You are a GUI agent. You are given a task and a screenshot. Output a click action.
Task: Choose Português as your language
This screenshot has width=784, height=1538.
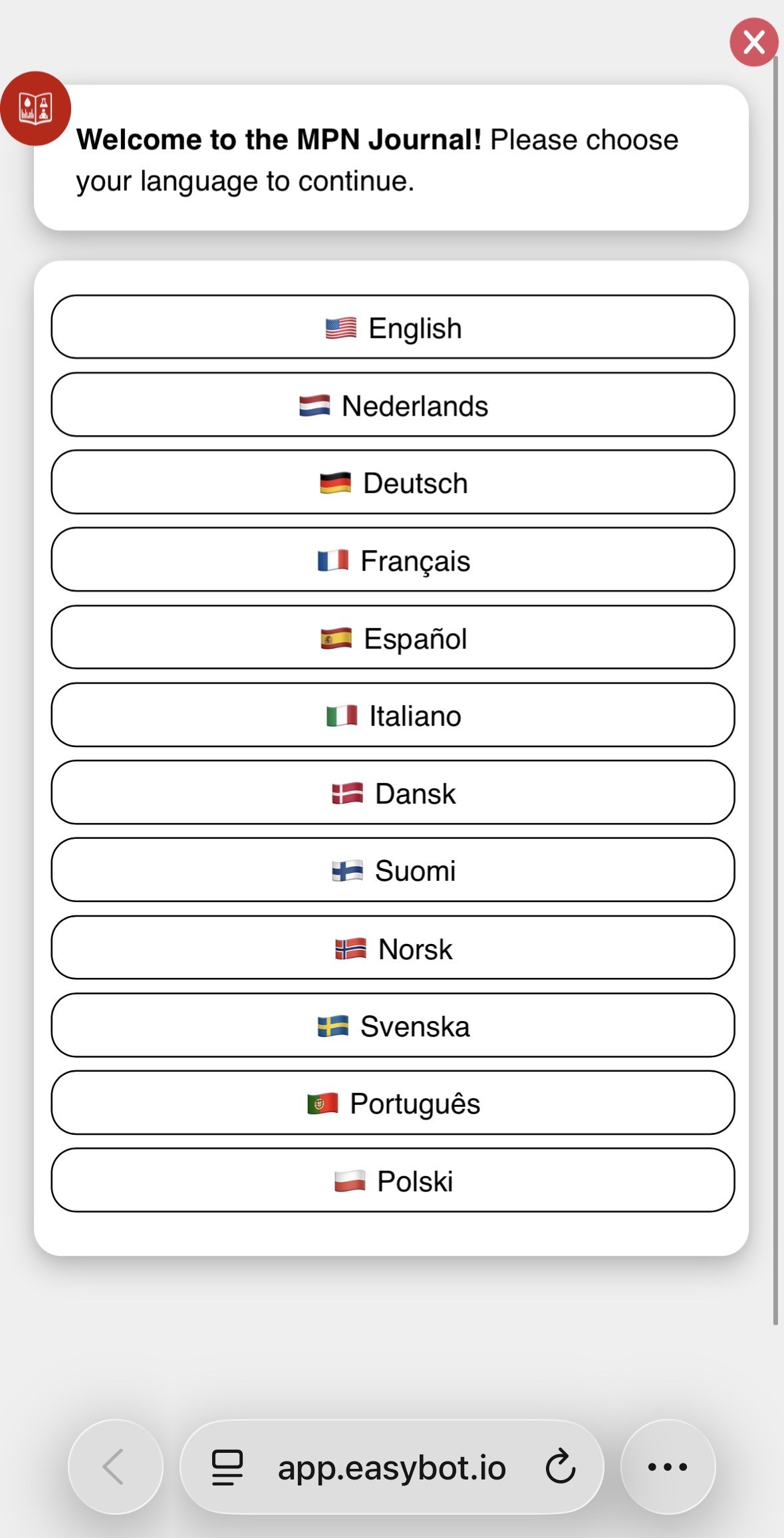[393, 1103]
